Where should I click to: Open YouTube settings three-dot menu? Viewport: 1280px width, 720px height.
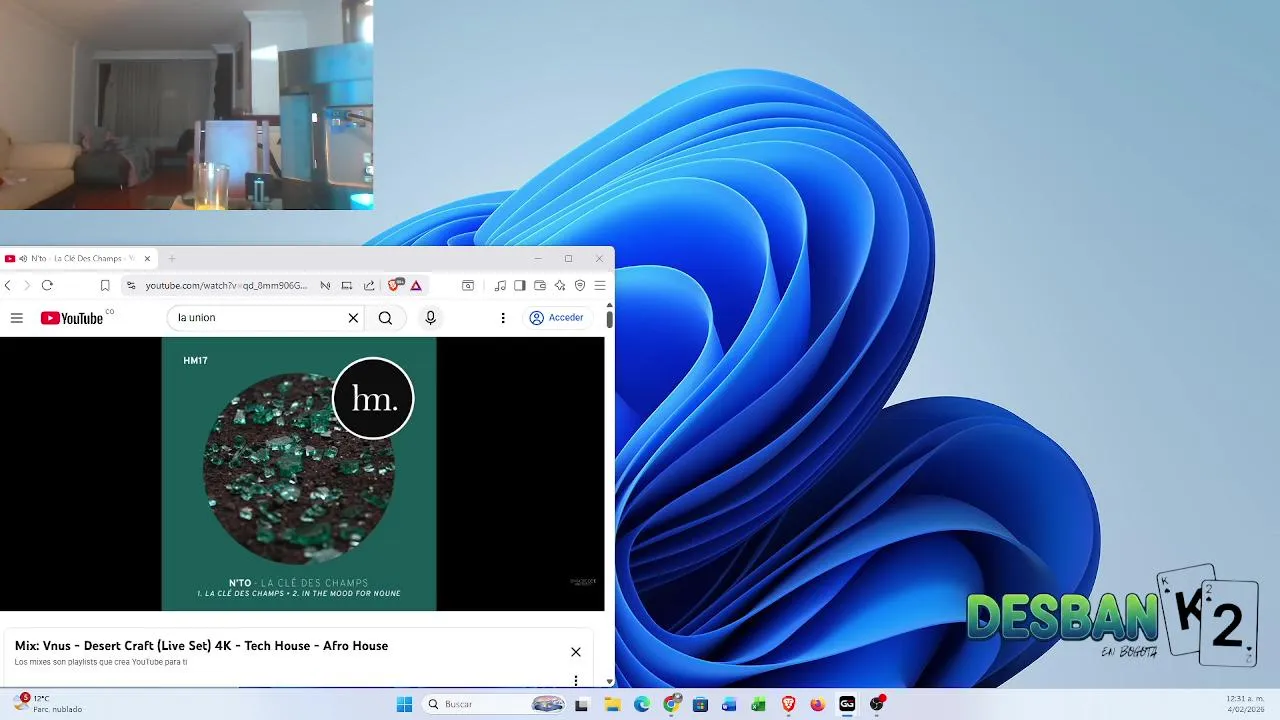[503, 318]
